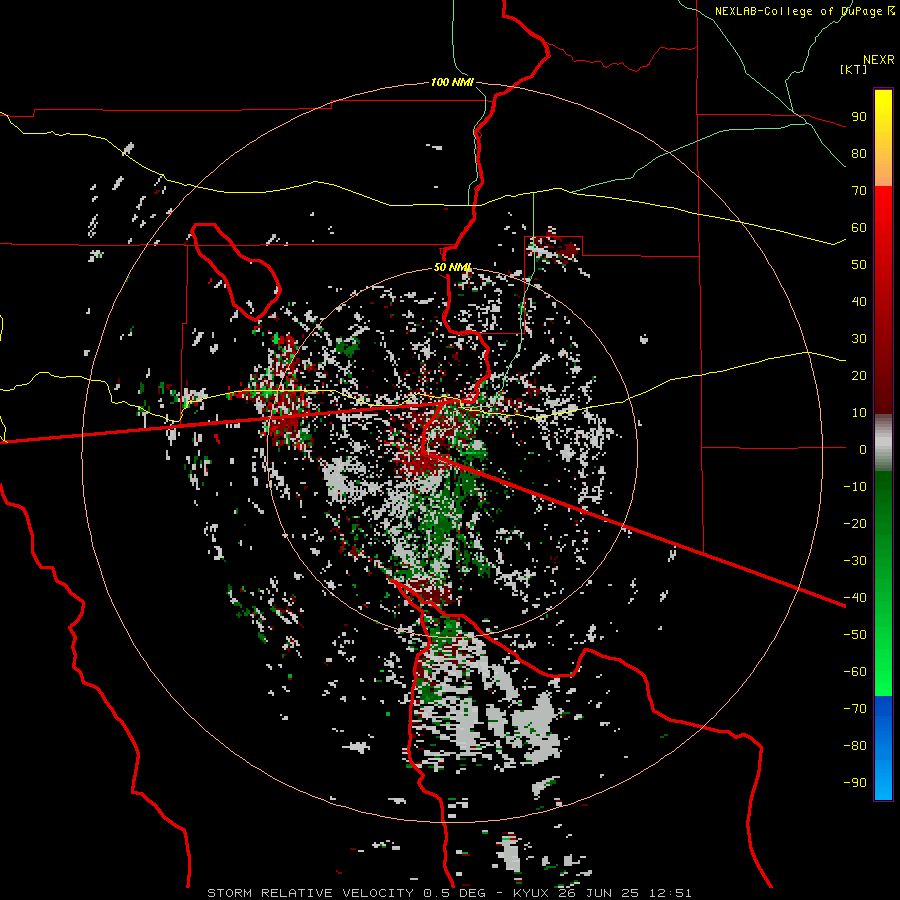Click the -50 value on velocity scale
This screenshot has height=900, width=900.
pos(855,635)
